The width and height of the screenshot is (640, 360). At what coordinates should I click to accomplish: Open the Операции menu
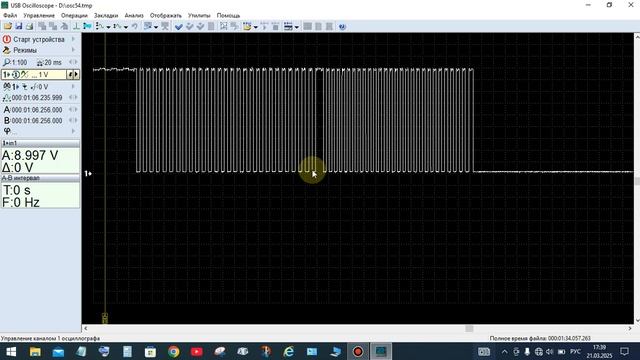pyautogui.click(x=74, y=16)
